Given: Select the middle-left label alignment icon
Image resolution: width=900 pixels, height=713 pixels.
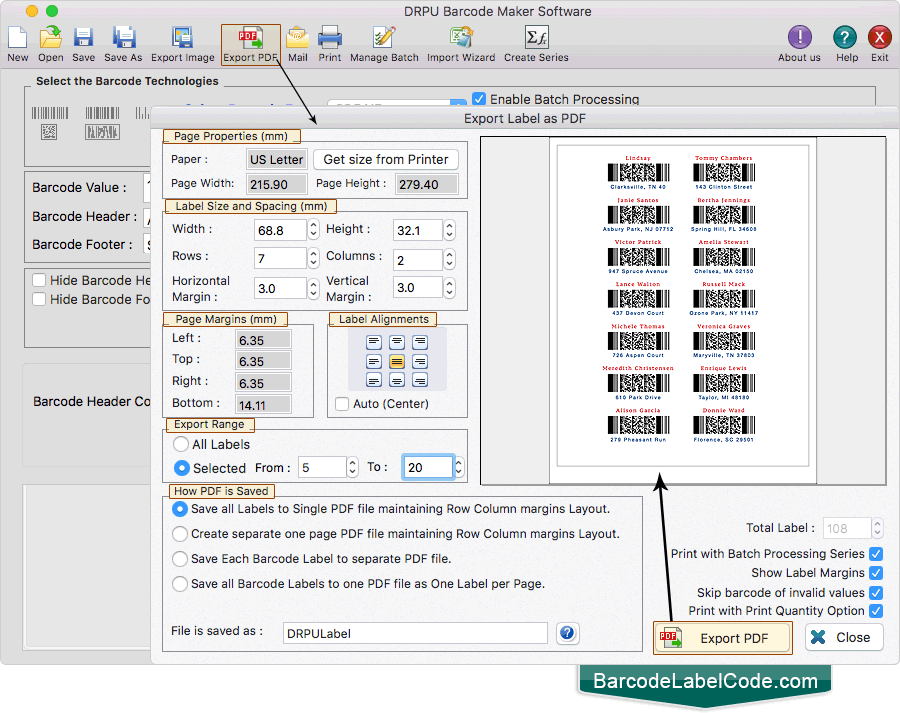Looking at the screenshot, I should coord(374,362).
